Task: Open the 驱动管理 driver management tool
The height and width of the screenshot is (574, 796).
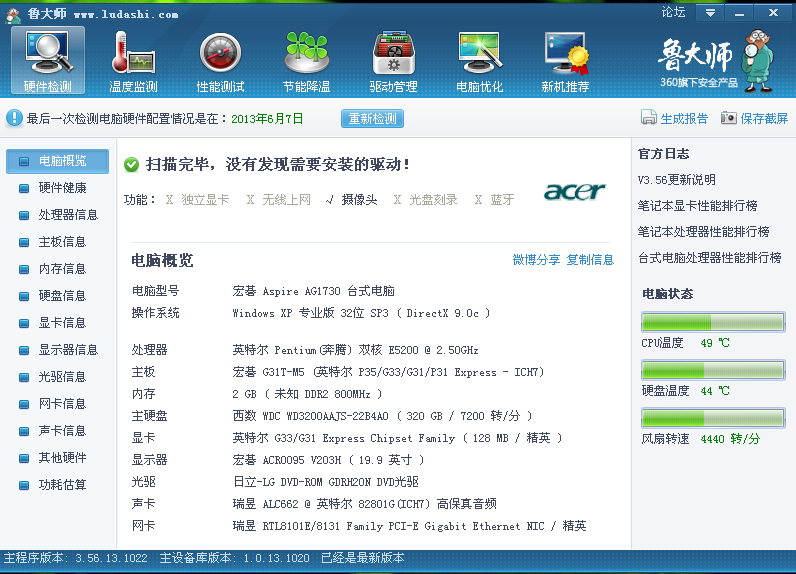Action: coord(393,60)
